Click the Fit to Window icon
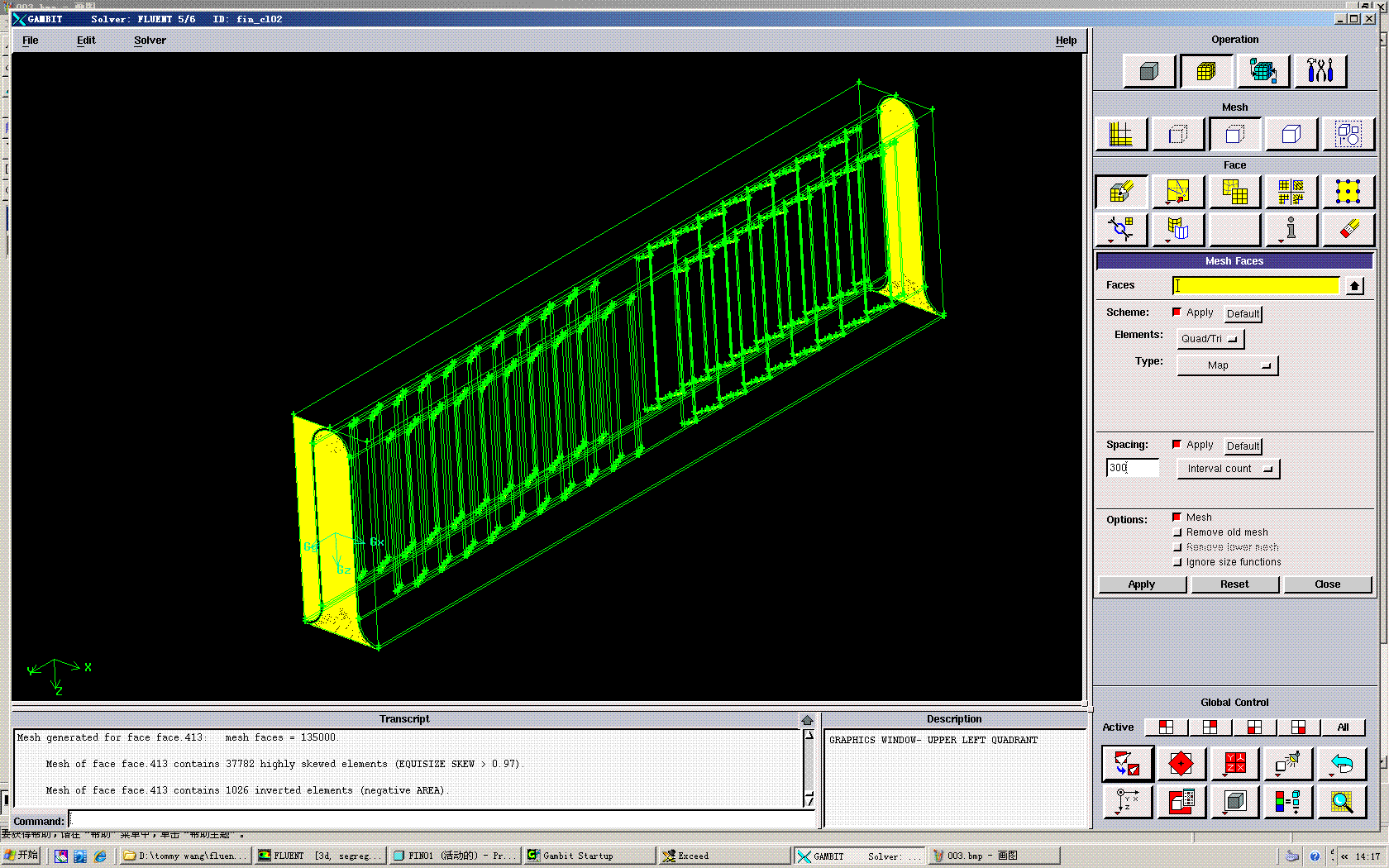 [1127, 764]
